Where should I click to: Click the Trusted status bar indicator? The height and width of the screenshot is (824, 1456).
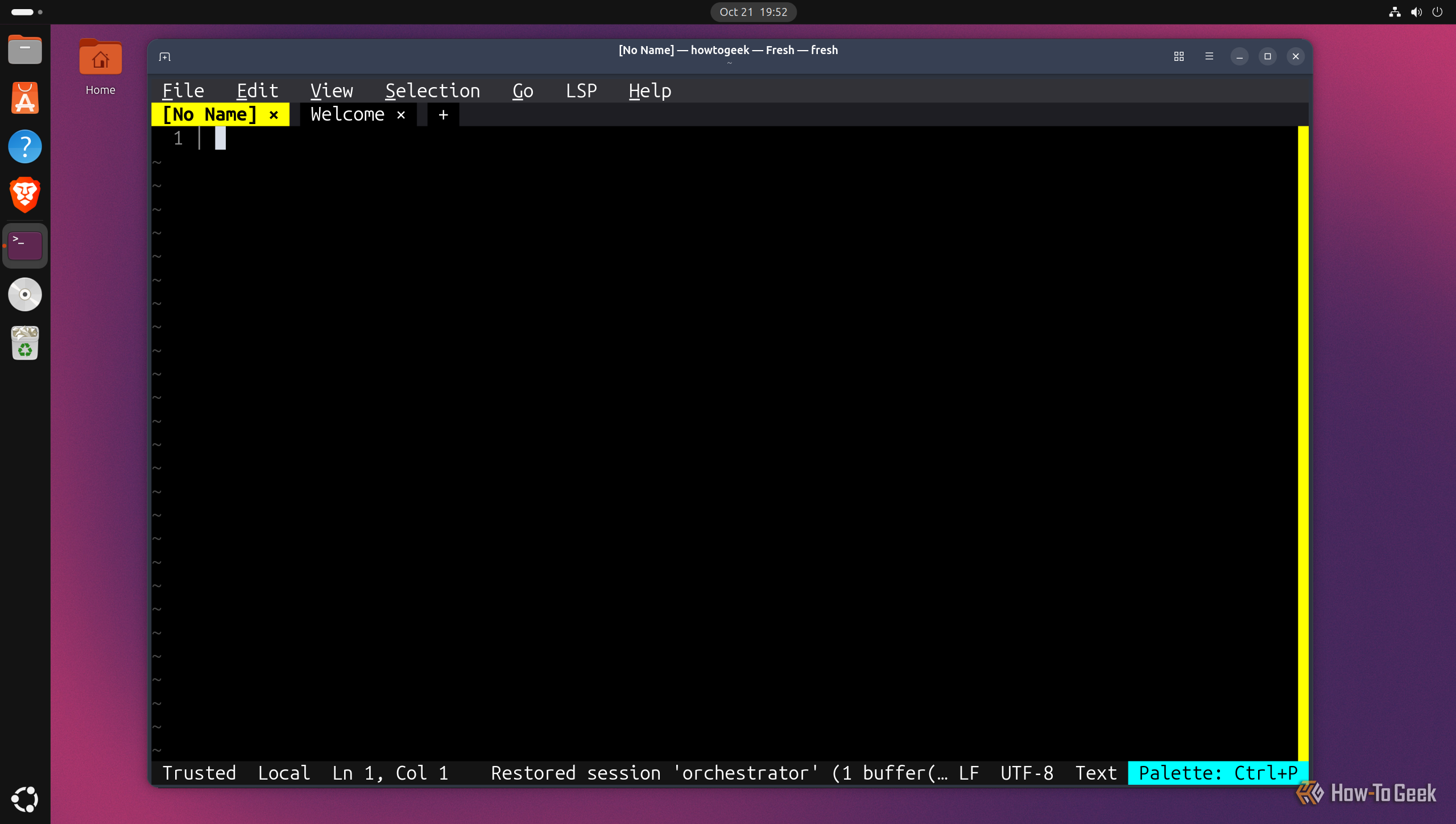(x=198, y=773)
